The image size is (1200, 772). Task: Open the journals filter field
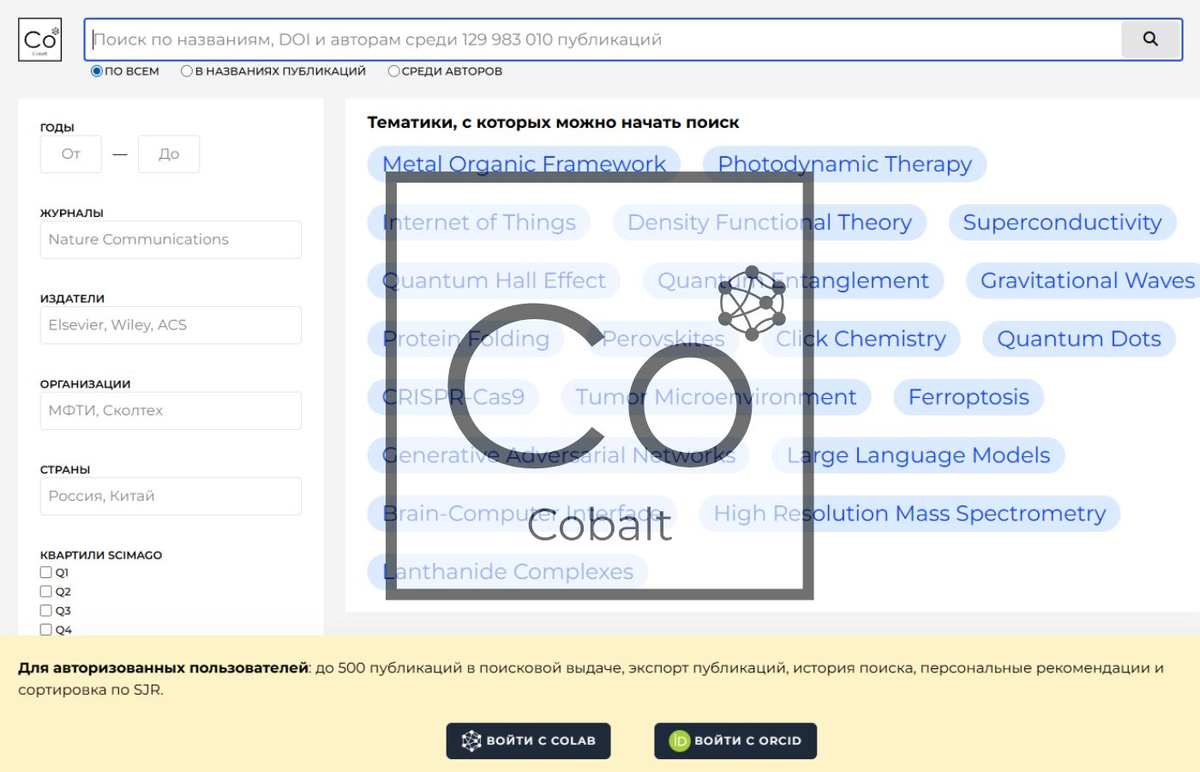pos(171,239)
